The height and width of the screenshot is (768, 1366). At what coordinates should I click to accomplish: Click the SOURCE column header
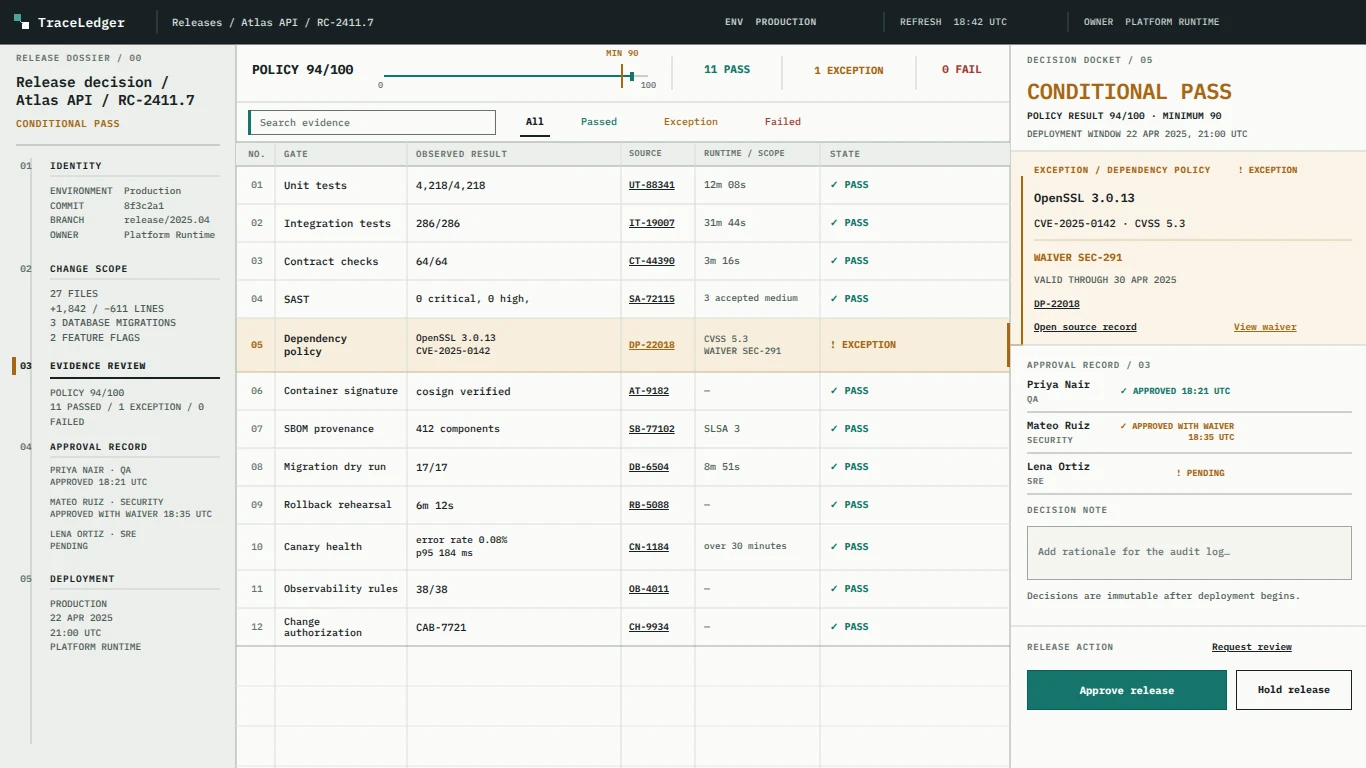click(646, 154)
